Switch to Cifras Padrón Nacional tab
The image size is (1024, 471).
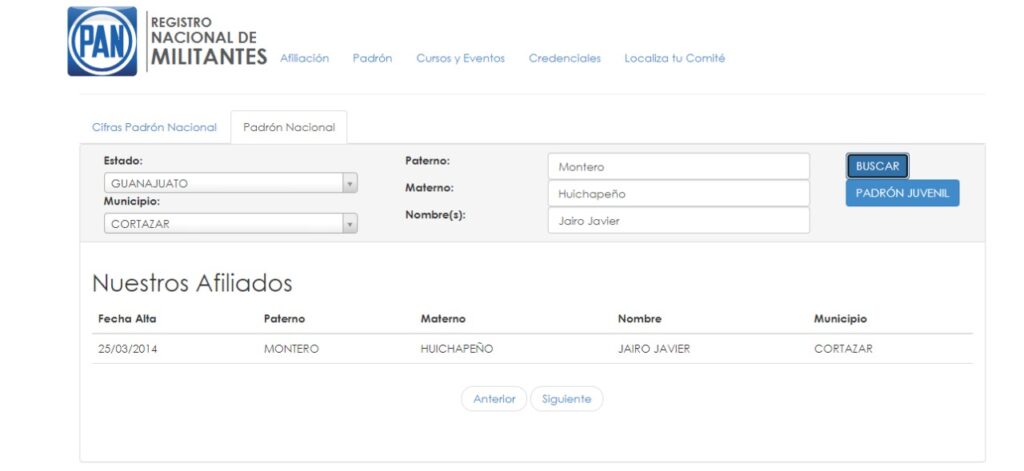[x=154, y=127]
